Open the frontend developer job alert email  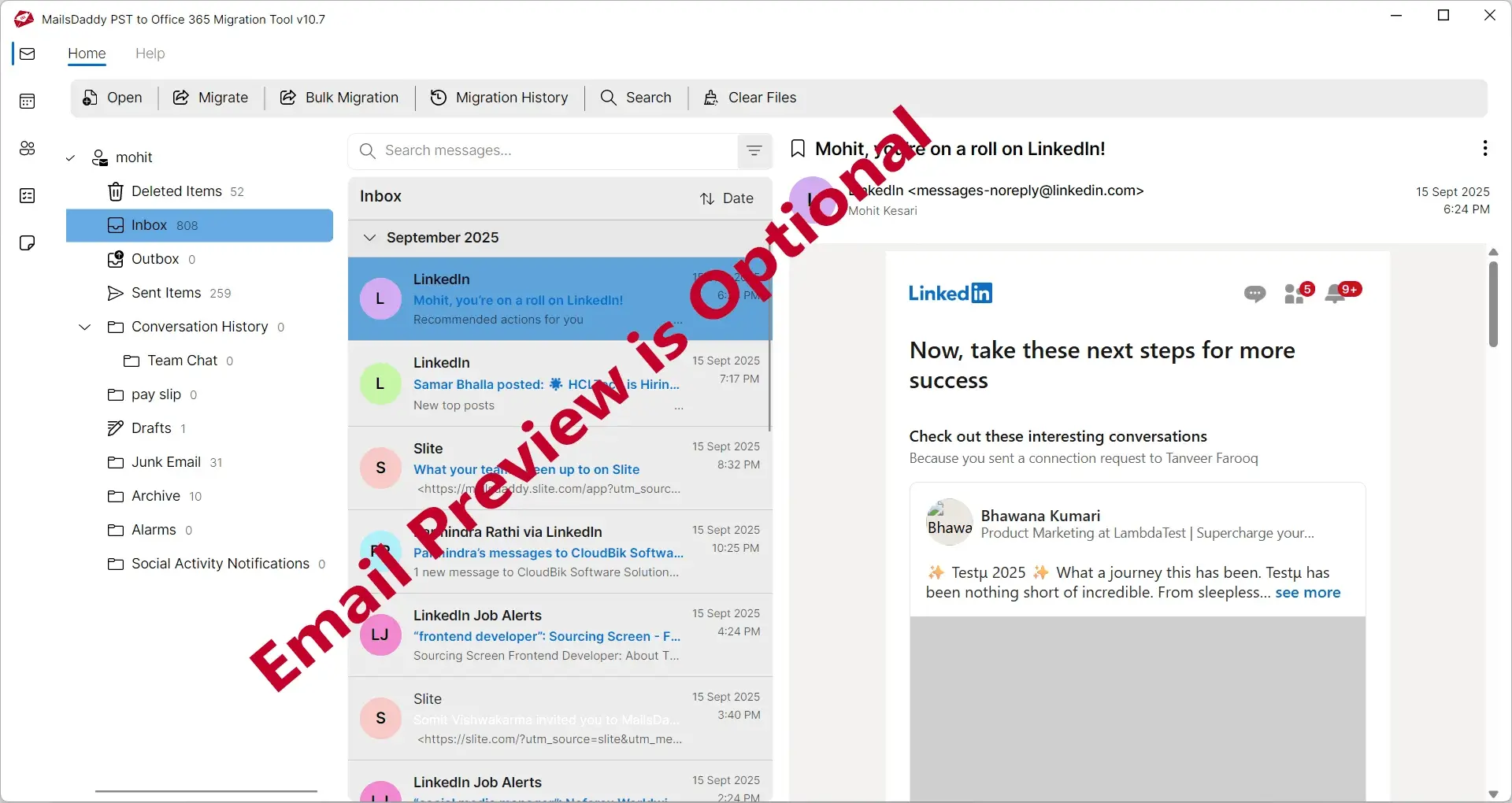[x=560, y=635]
